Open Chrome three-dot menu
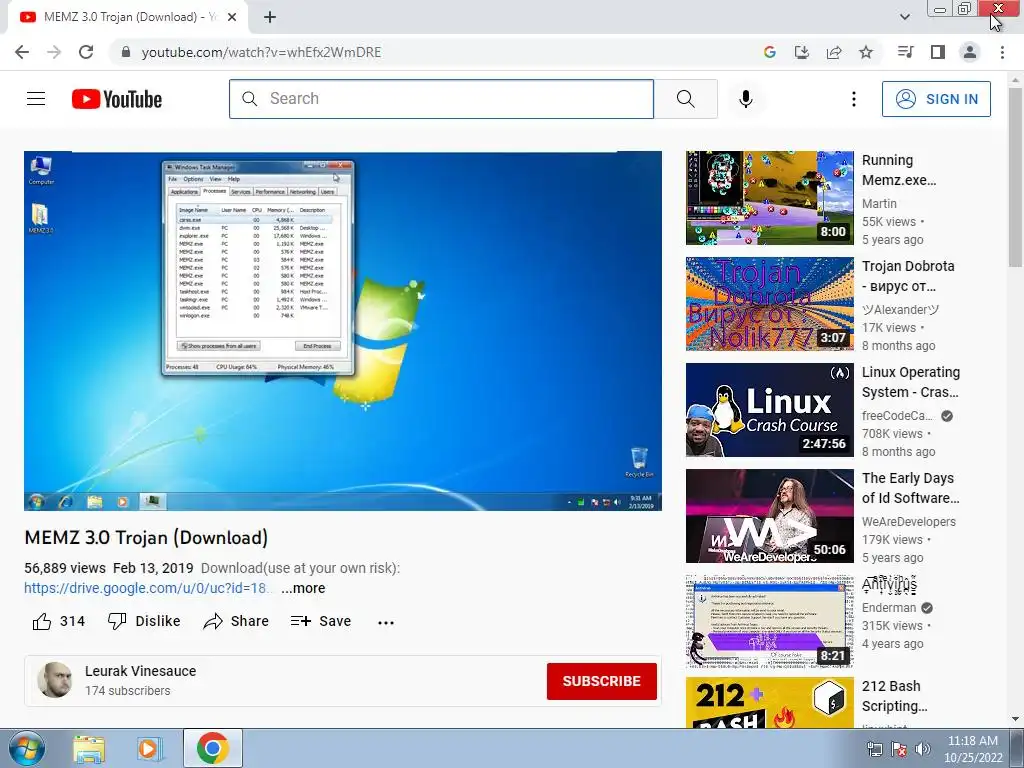This screenshot has height=768, width=1024. coord(1002,52)
